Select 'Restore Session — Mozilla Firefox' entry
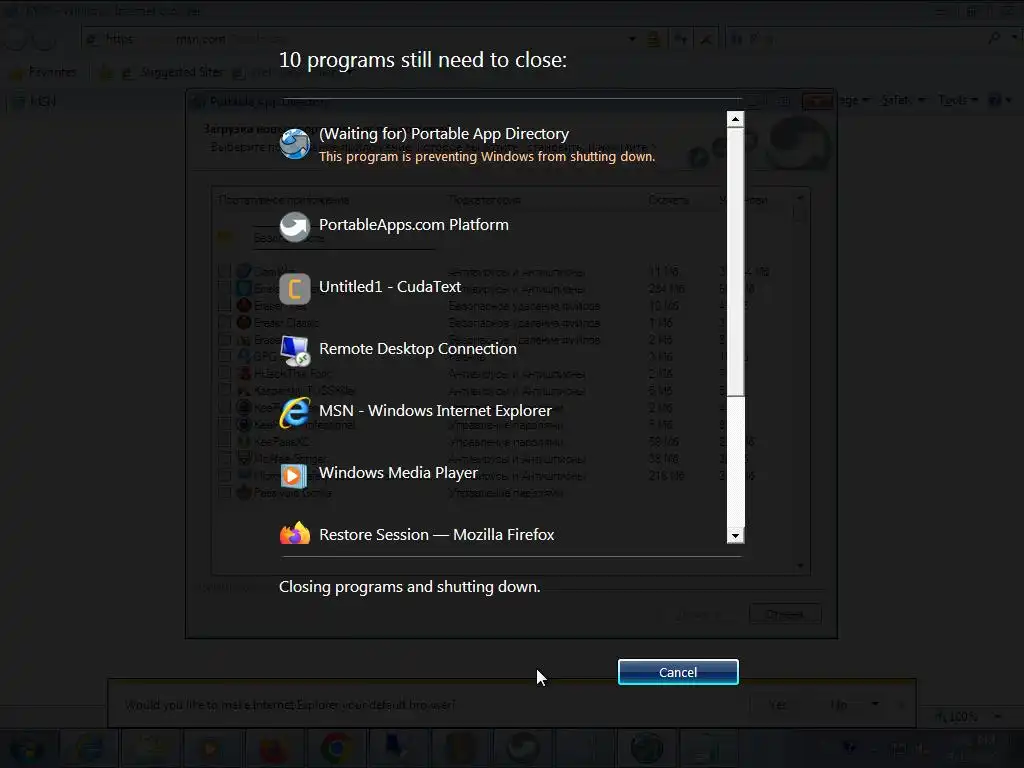 (436, 535)
